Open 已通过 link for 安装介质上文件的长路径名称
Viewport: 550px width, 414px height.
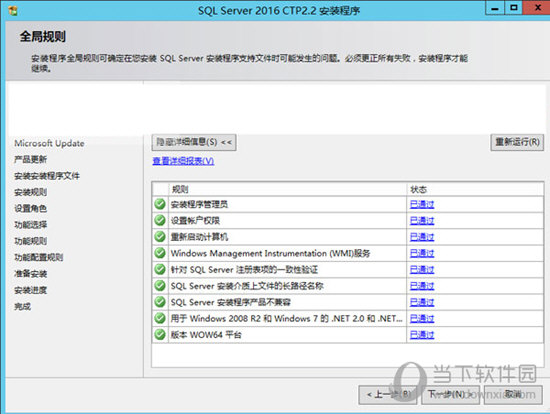(422, 286)
